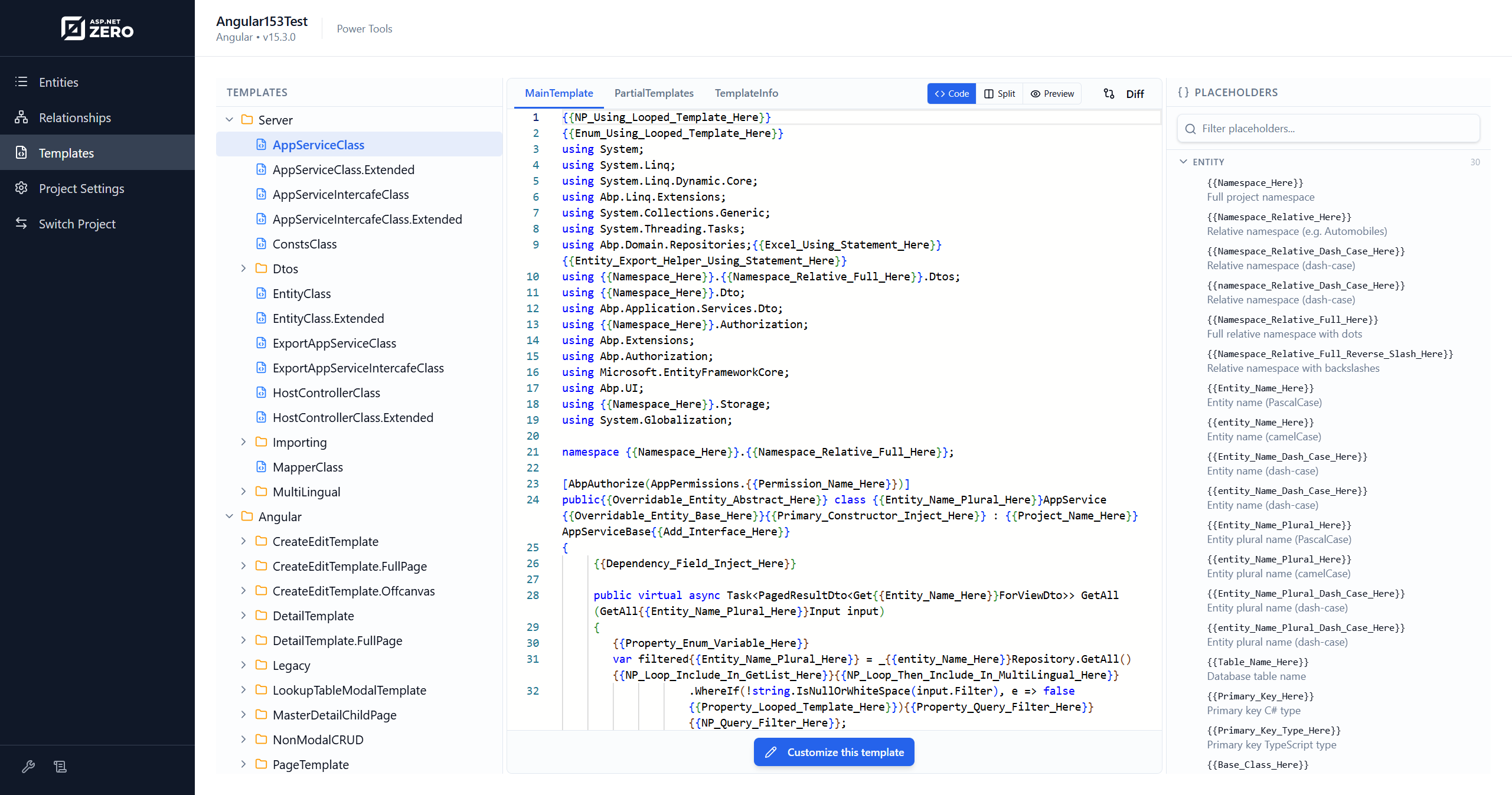Viewport: 1512px width, 795px height.
Task: Click the Entities list icon in sidebar
Action: (x=21, y=82)
